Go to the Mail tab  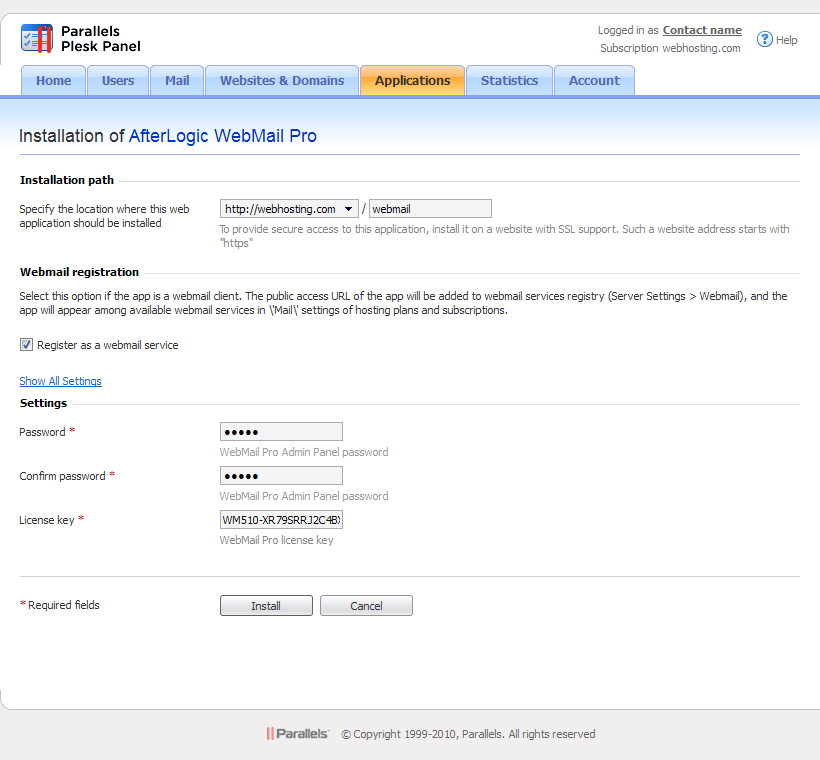177,81
